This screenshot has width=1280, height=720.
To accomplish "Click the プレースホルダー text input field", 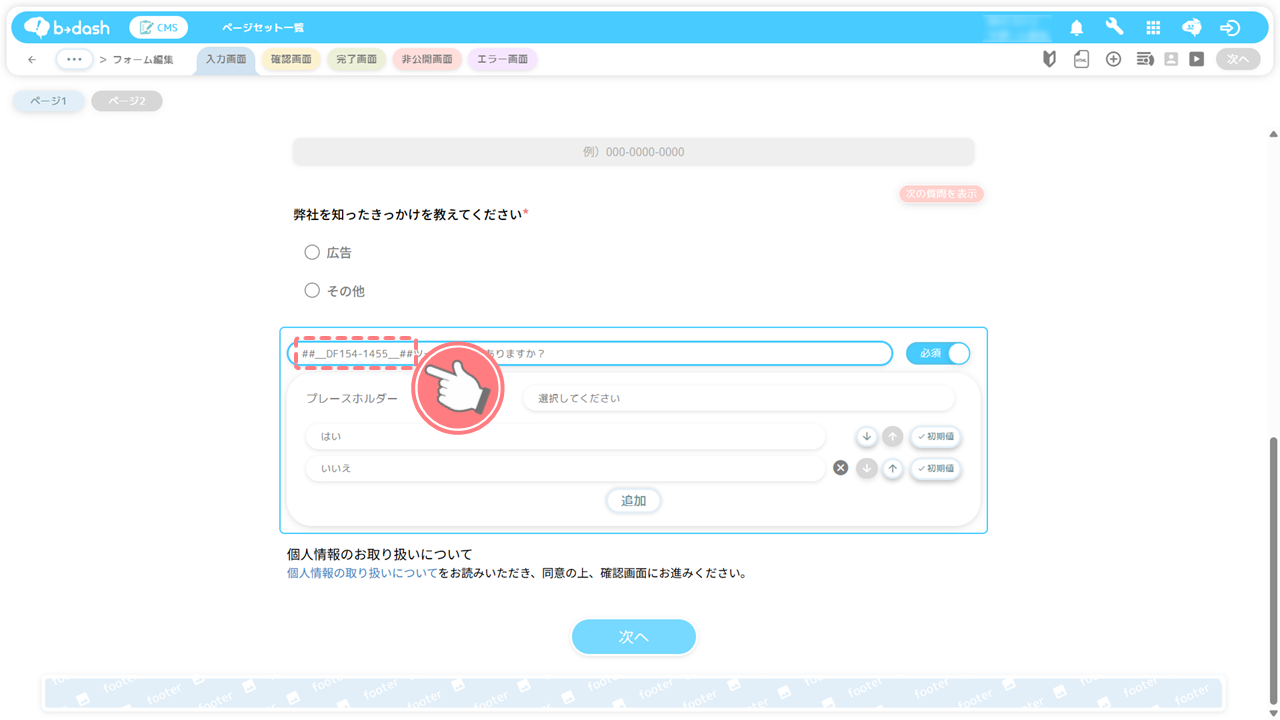I will click(x=738, y=399).
